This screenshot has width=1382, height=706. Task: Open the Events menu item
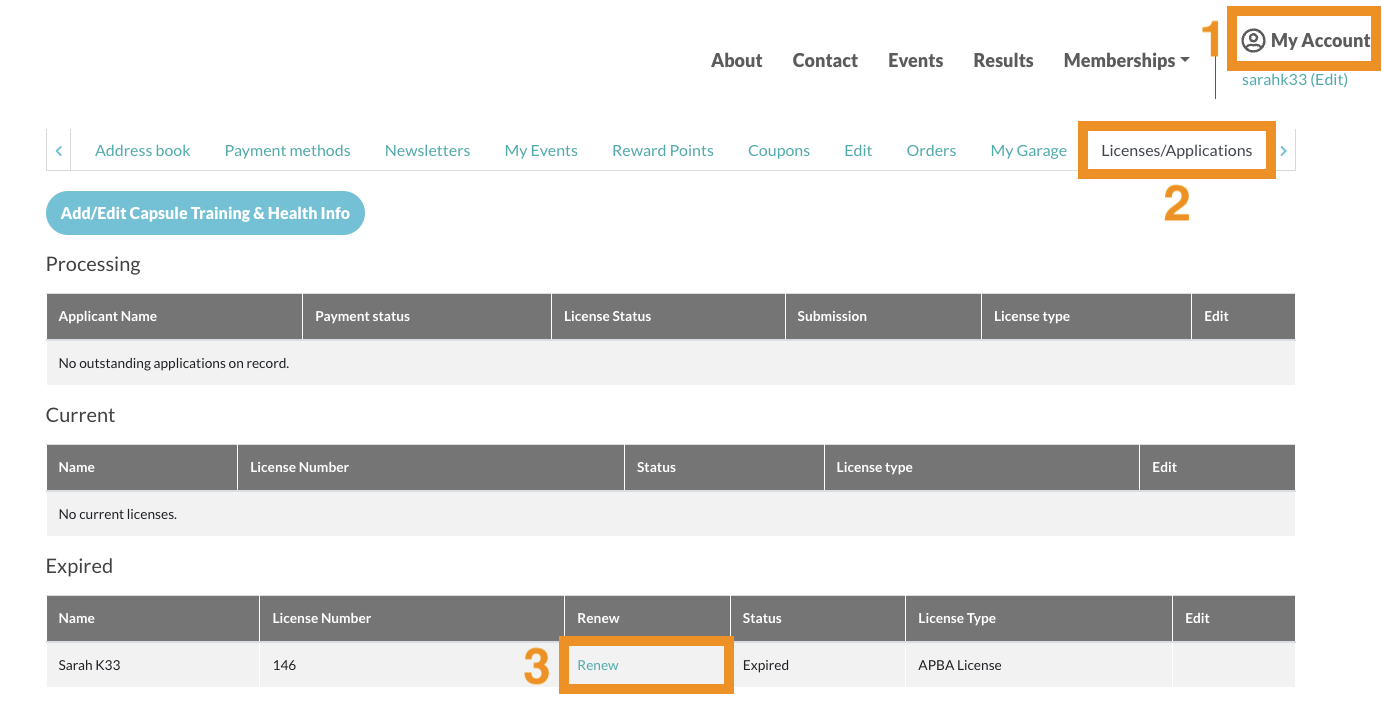click(915, 61)
